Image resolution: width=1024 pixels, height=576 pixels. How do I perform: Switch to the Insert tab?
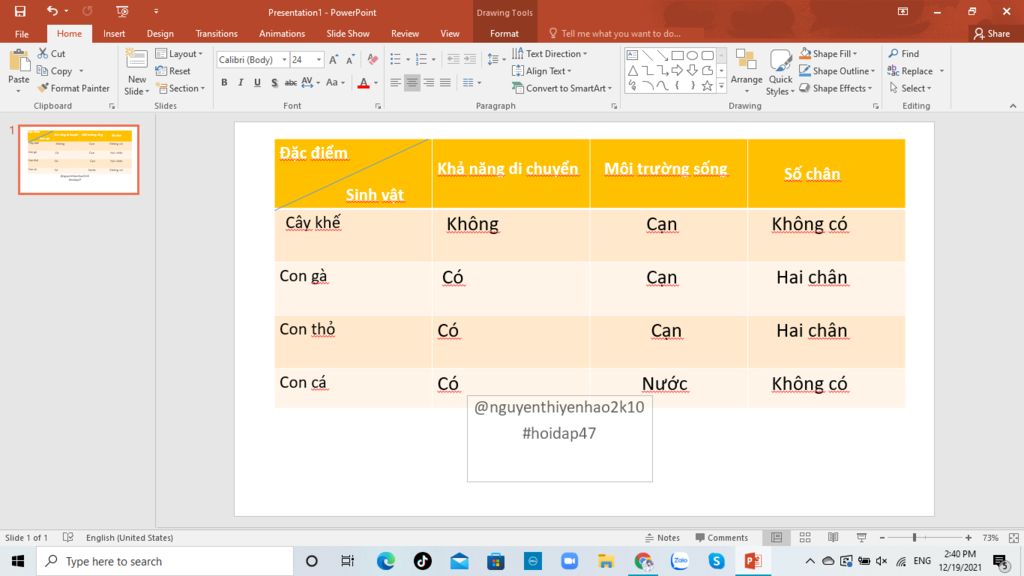pyautogui.click(x=114, y=33)
